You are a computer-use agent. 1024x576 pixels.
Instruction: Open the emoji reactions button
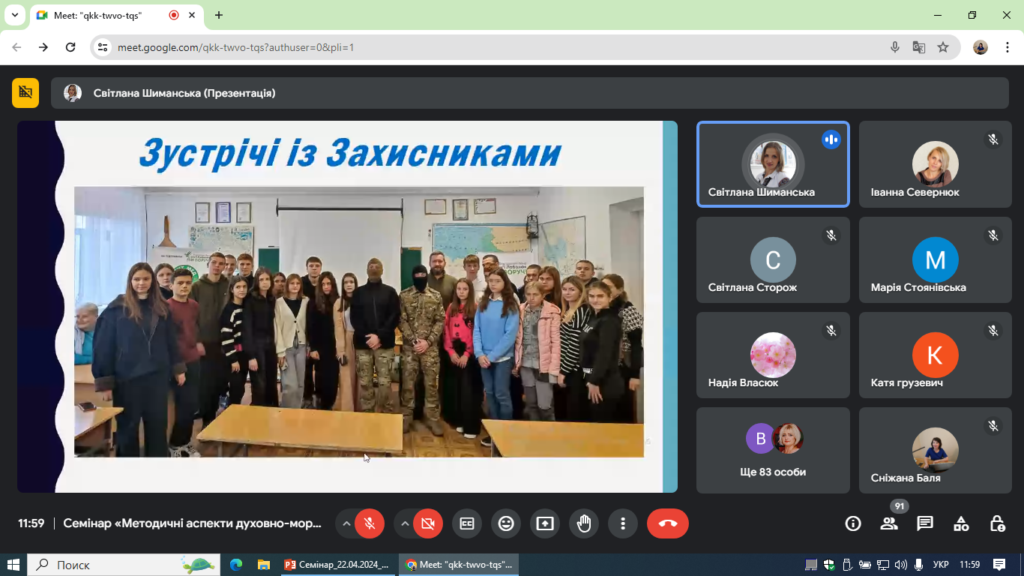(x=506, y=524)
